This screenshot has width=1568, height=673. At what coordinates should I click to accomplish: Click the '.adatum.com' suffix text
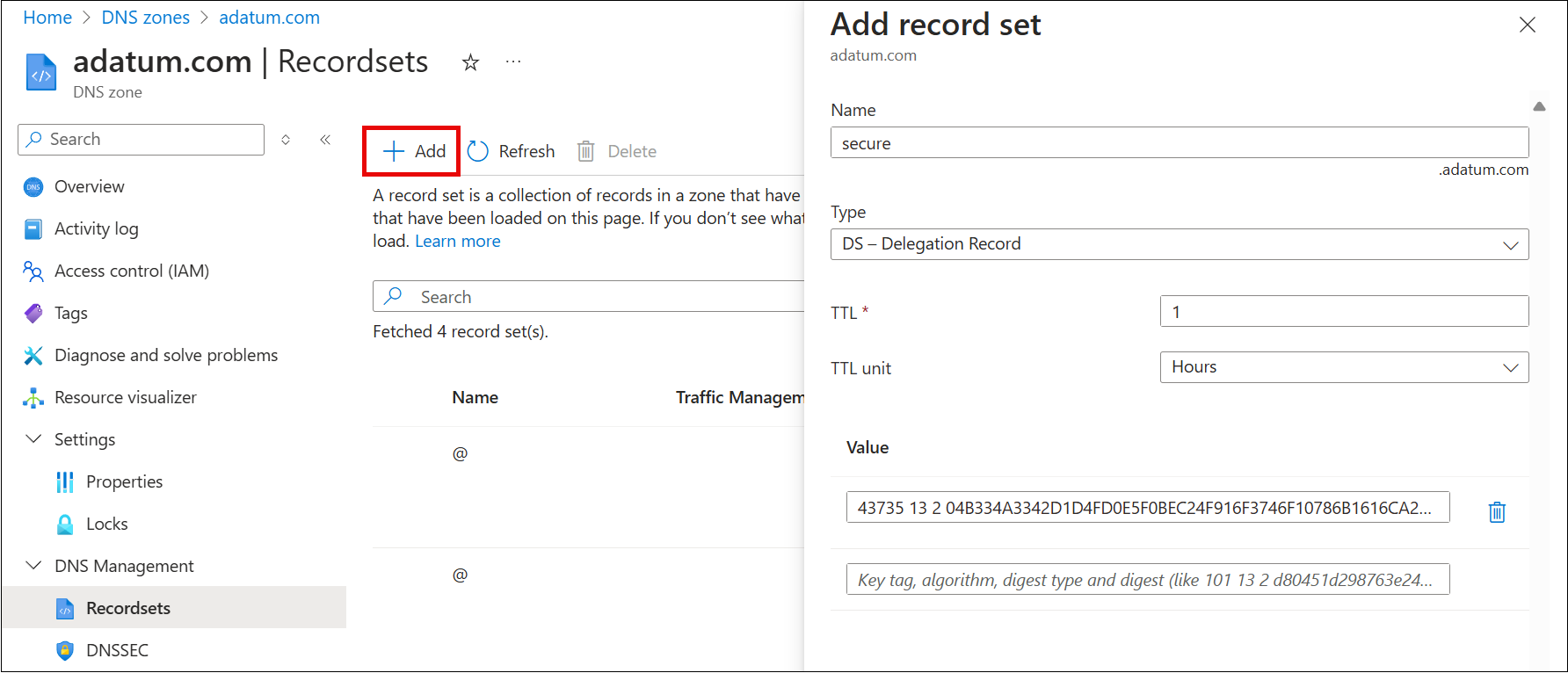click(1484, 170)
